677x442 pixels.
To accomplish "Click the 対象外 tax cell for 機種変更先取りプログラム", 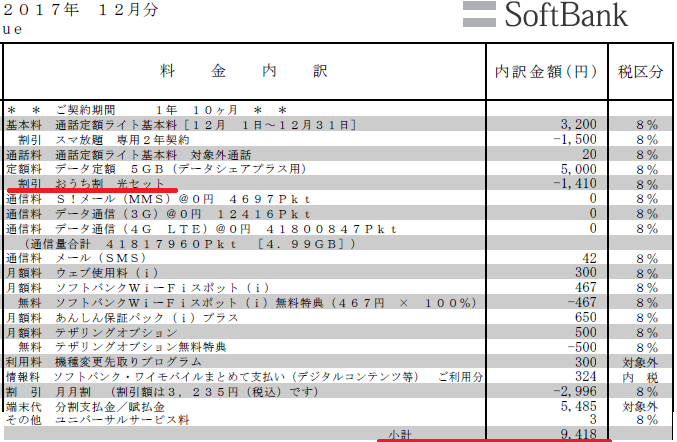I will (640, 363).
